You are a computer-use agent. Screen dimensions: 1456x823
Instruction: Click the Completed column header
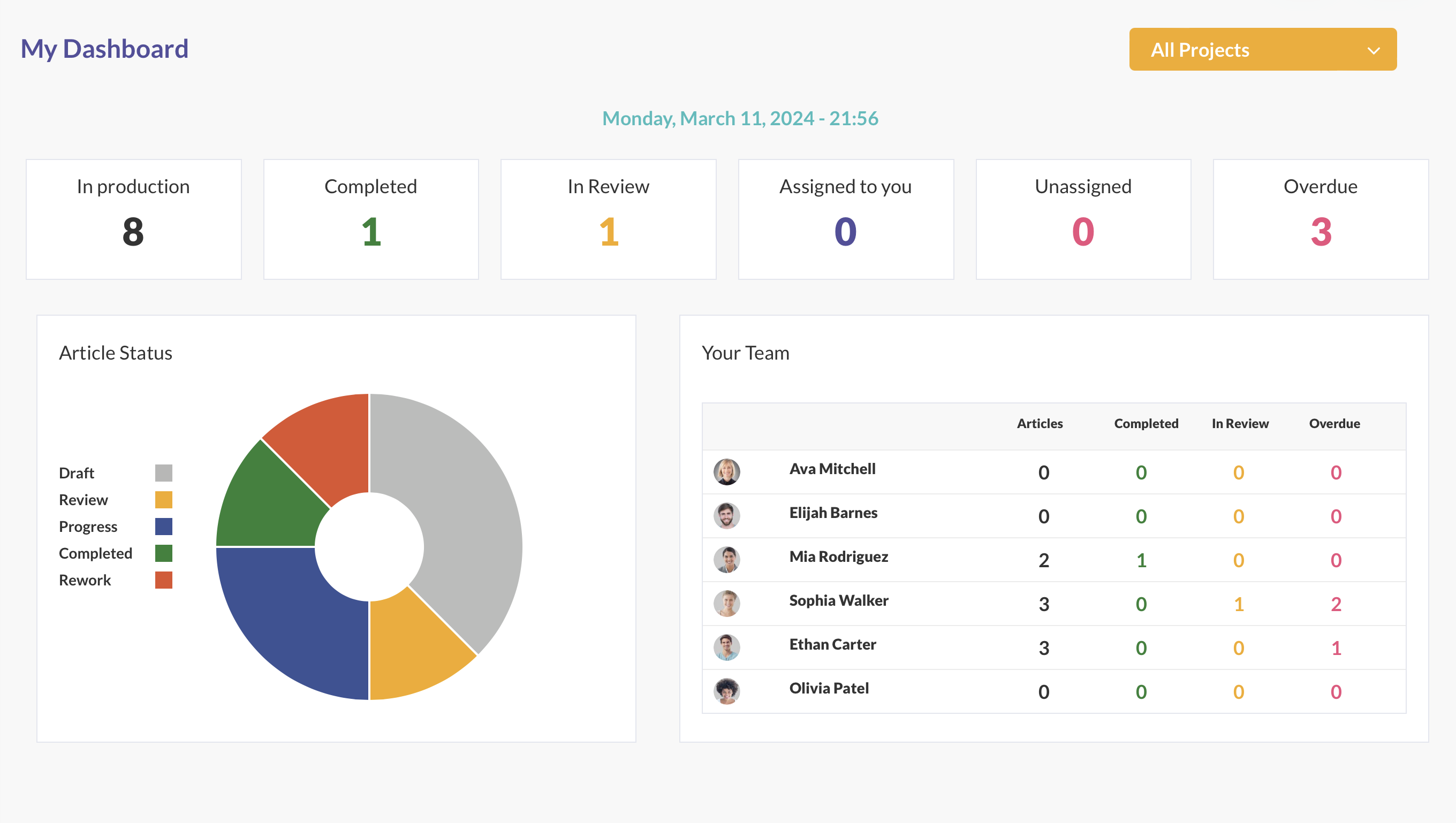coord(1146,423)
